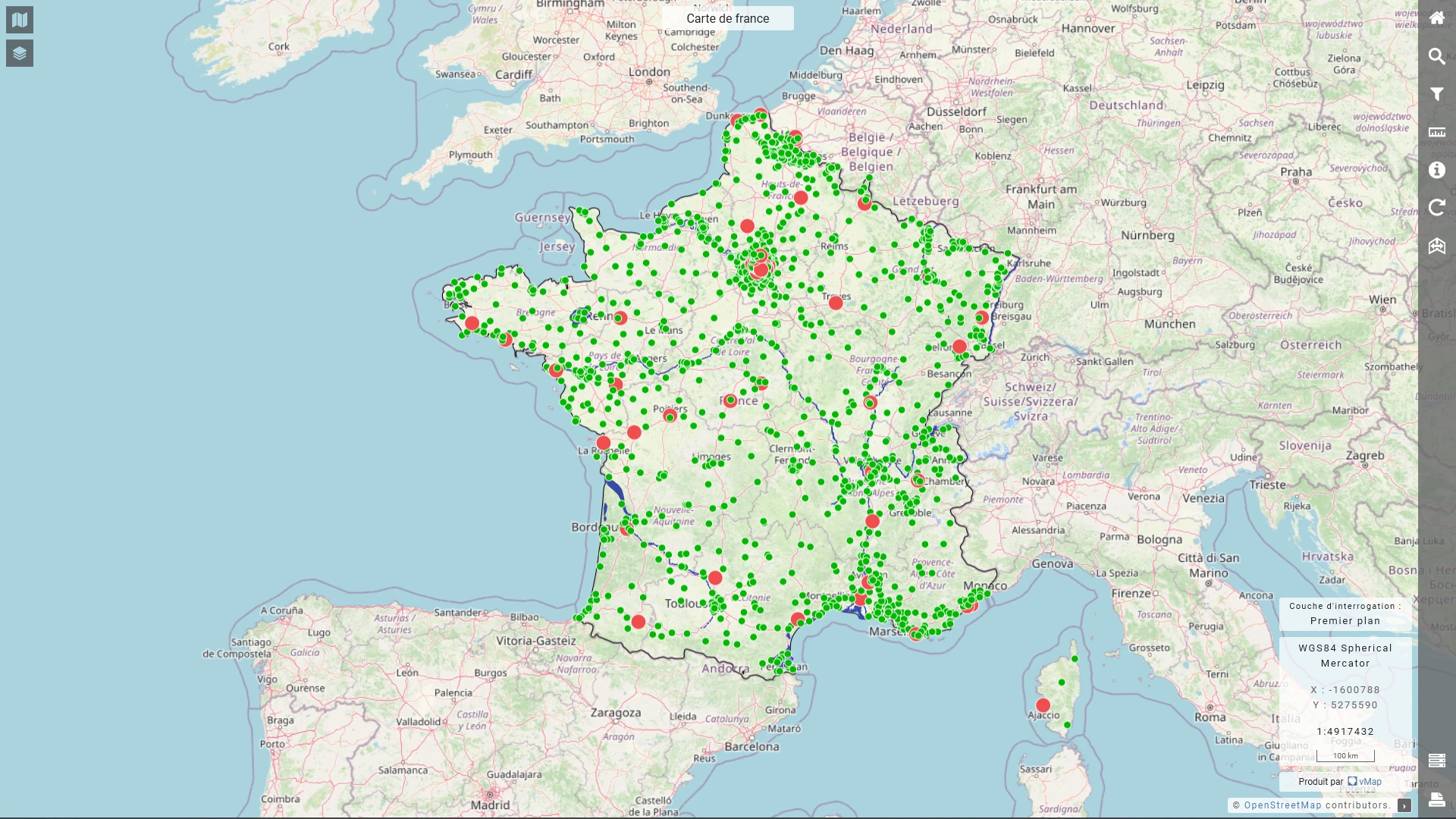
Task: Collapse the attribution with chevron
Action: point(1404,805)
